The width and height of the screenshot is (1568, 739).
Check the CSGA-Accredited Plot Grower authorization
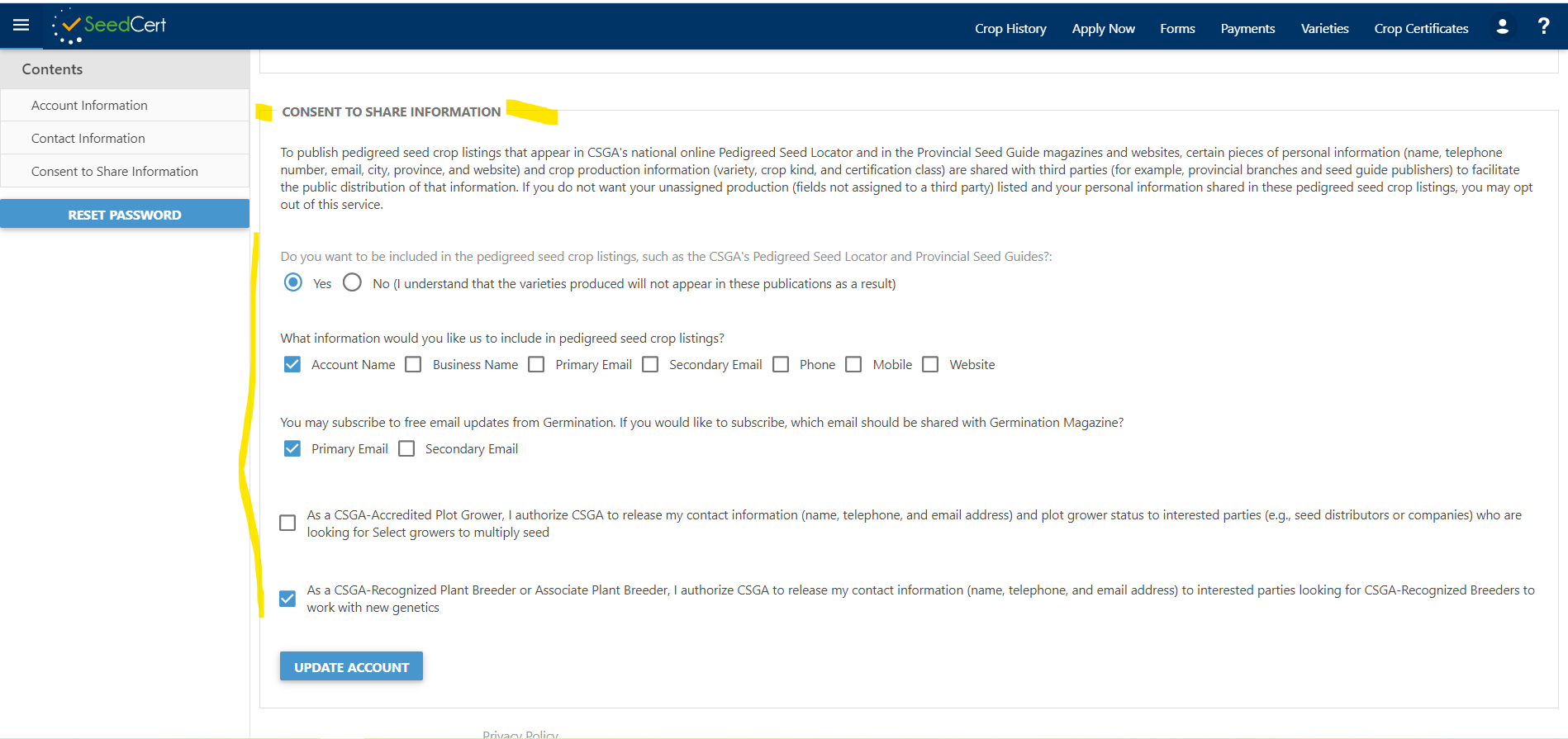tap(287, 523)
